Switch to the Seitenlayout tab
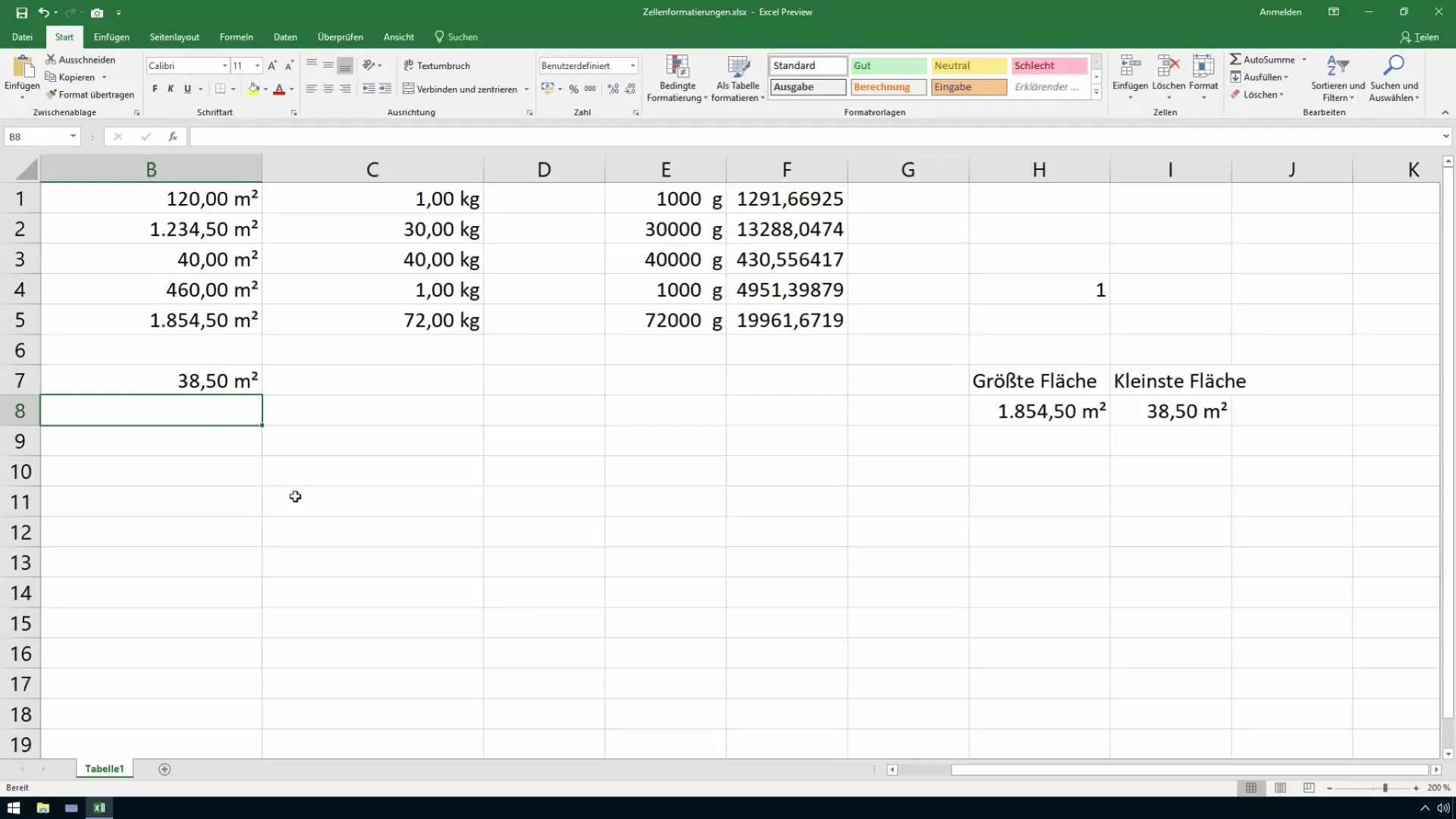Viewport: 1456px width, 819px height. [174, 37]
